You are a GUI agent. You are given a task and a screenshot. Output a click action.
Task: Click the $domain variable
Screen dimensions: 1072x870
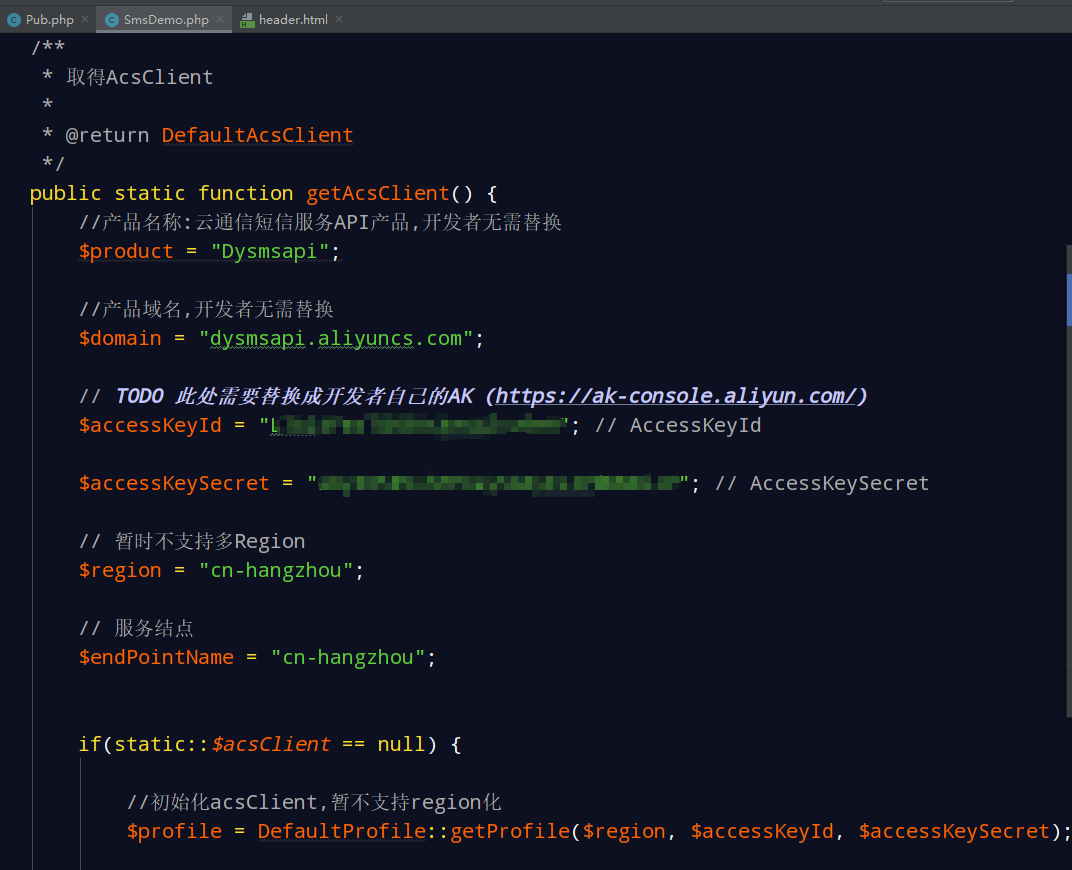tap(120, 338)
